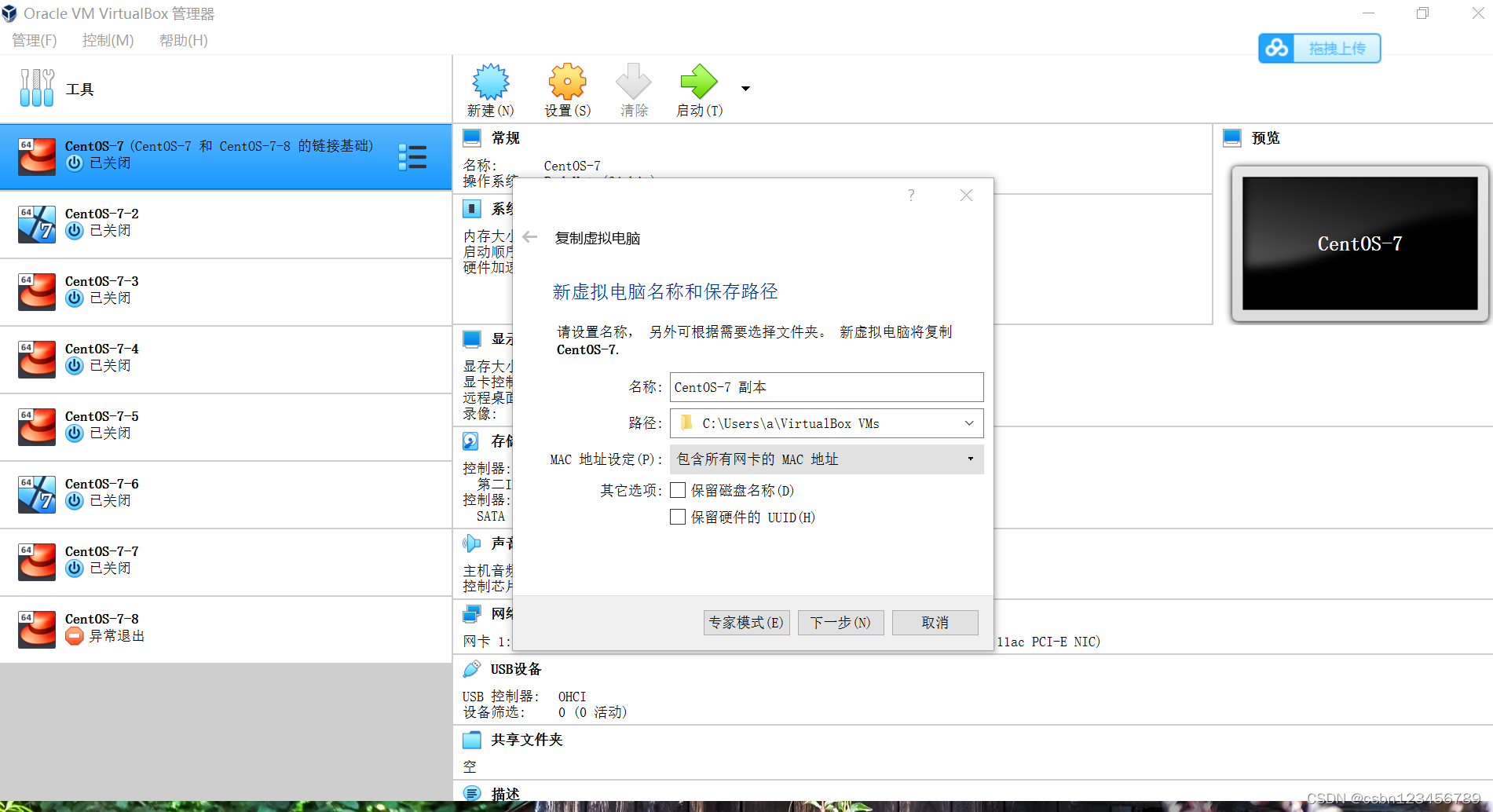Select the CentOS-7-5 VM icon
The height and width of the screenshot is (812, 1493).
[37, 427]
